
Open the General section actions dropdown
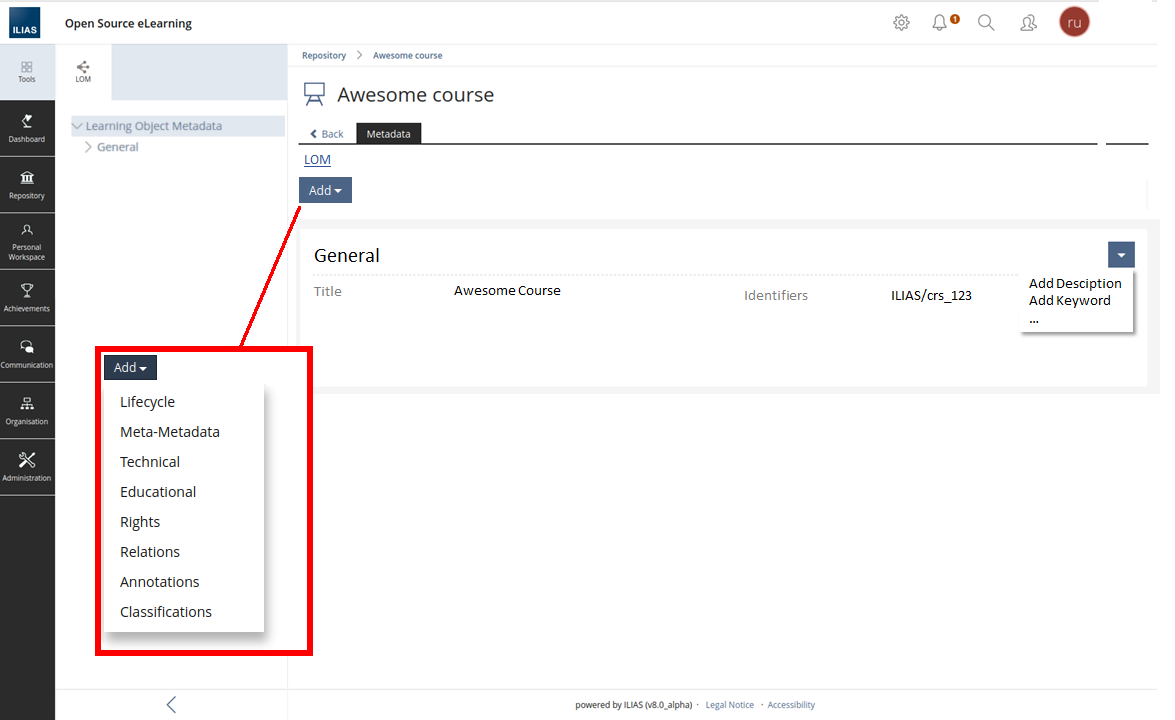(1121, 255)
